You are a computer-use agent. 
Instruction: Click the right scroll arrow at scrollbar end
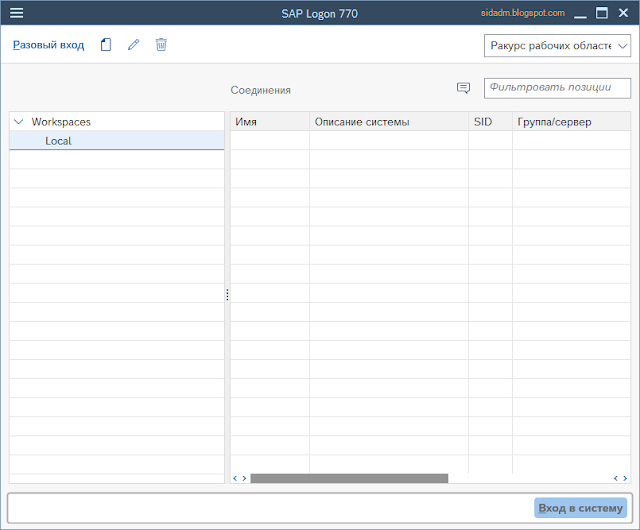pyautogui.click(x=625, y=478)
